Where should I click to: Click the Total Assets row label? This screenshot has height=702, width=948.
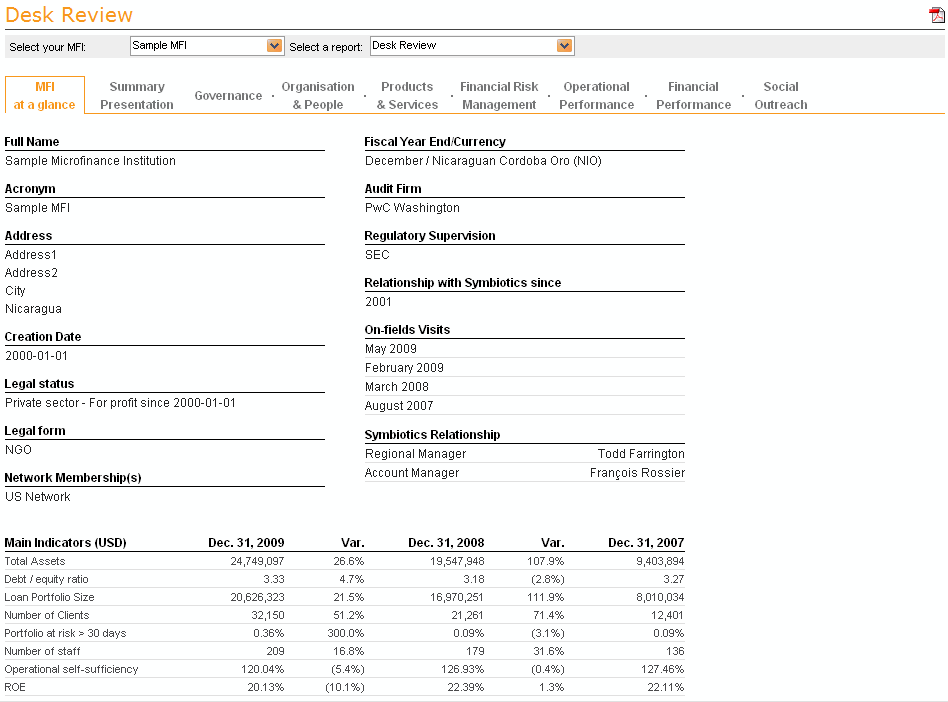[x=34, y=561]
